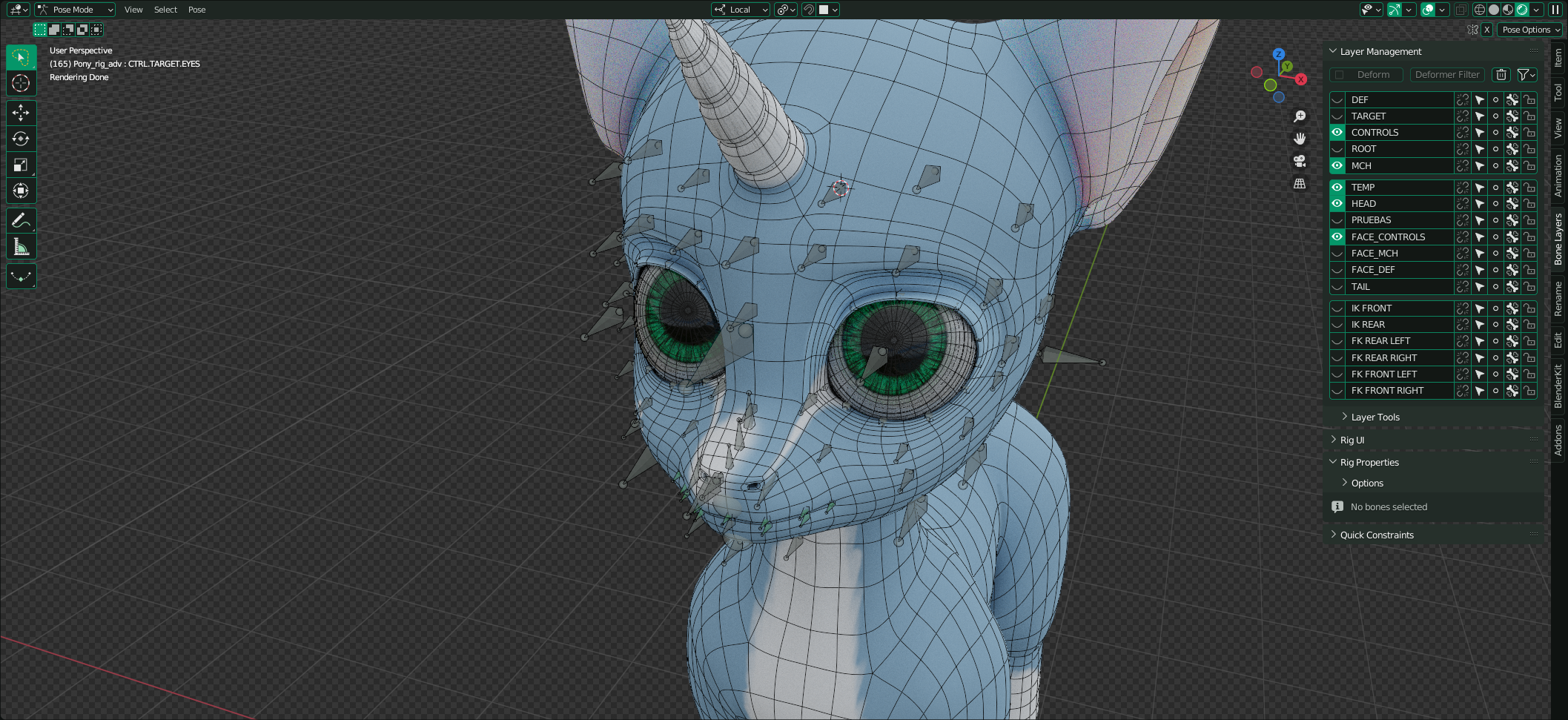Hide the TEMP bone layer
1568x720 pixels.
(1337, 188)
